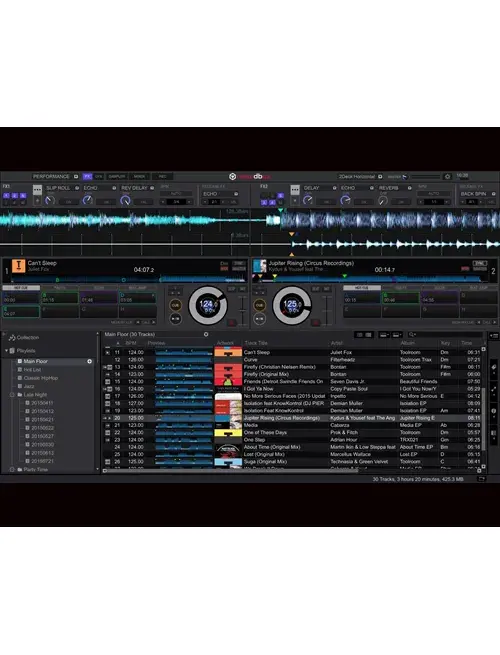Open the settings gear icon in top bar
Screen dimensions: 500x655
tap(447, 177)
